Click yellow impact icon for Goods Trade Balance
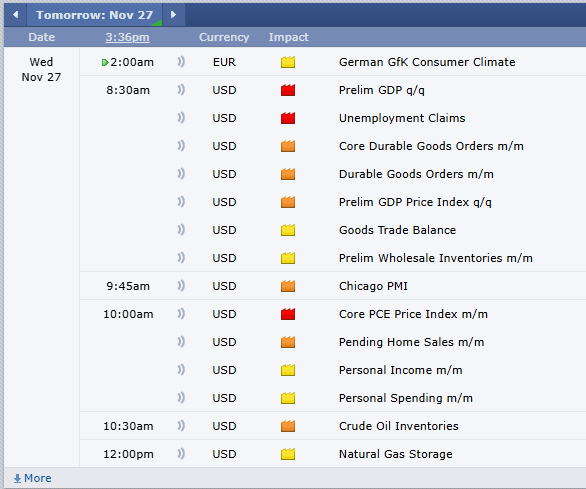The width and height of the screenshot is (586, 489). 288,230
